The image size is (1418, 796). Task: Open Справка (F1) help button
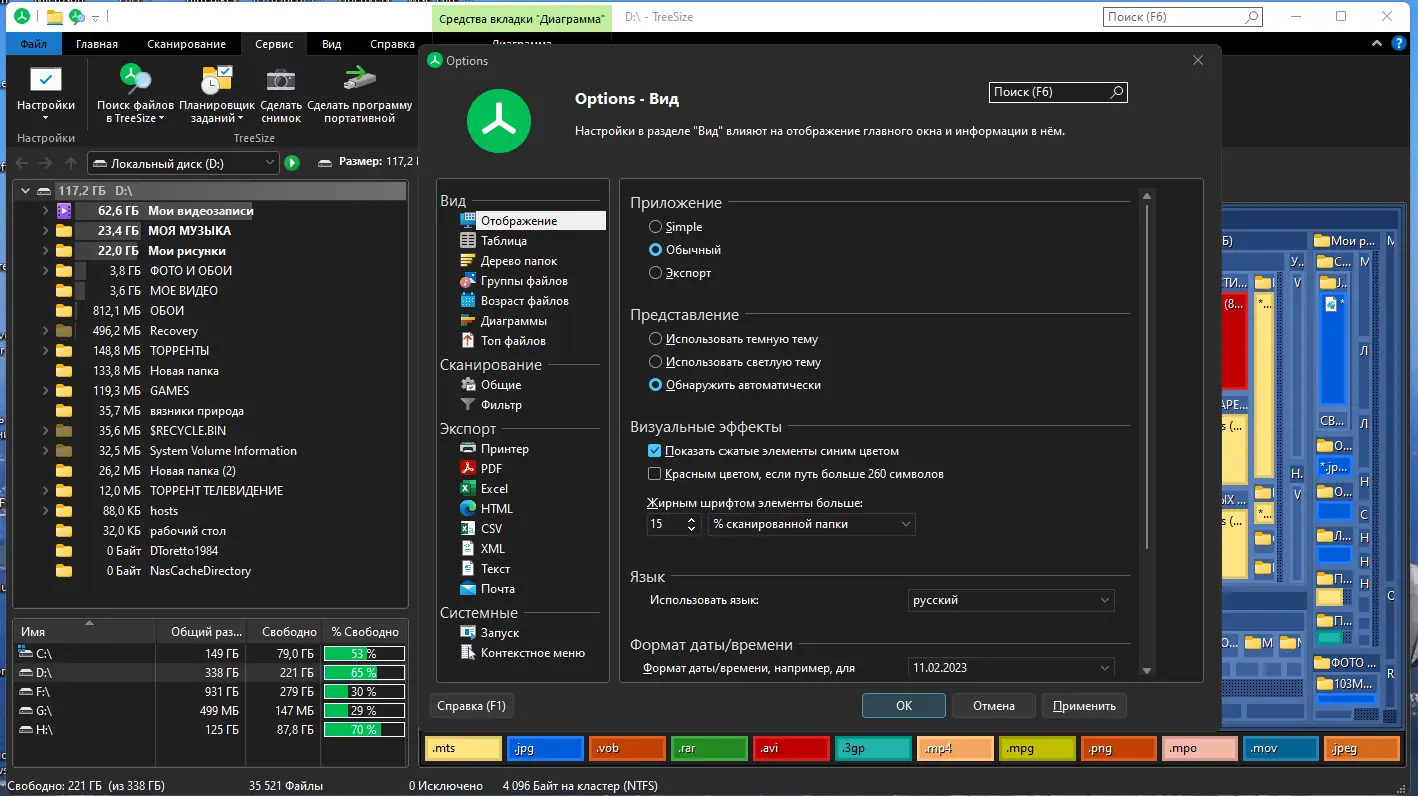click(x=472, y=705)
